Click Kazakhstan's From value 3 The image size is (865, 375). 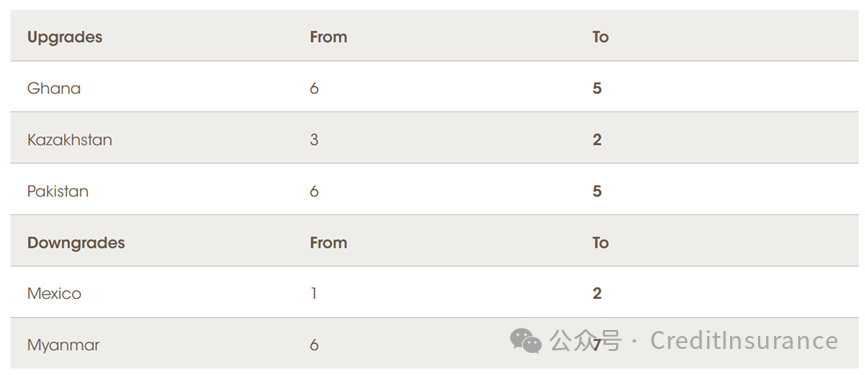[x=314, y=140]
